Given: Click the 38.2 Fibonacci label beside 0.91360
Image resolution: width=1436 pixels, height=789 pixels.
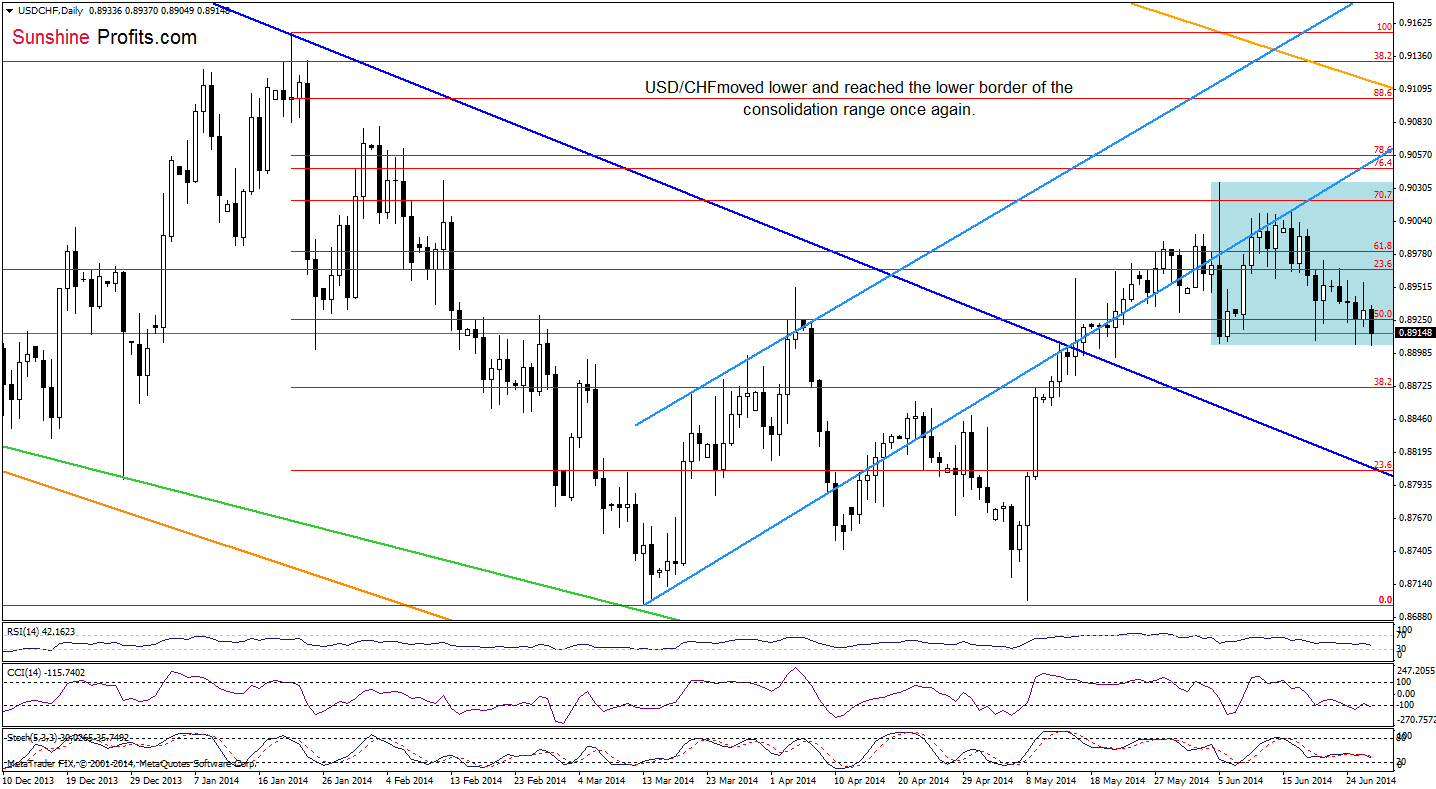Looking at the screenshot, I should point(1383,56).
